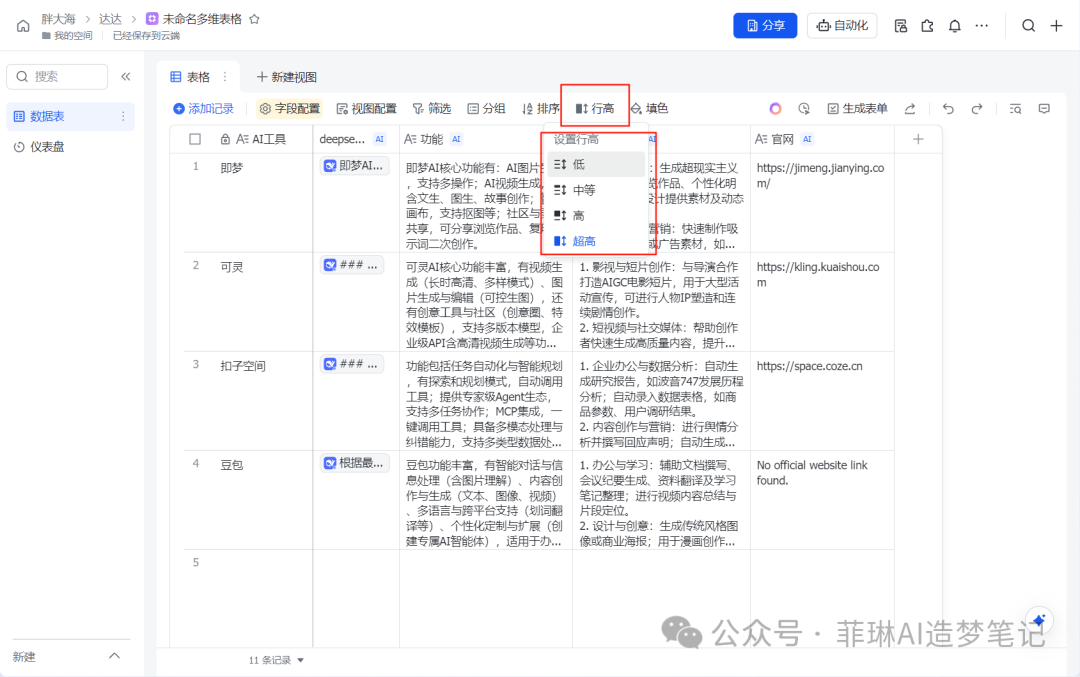Click AI badge on 功能 column header

pyautogui.click(x=456, y=139)
